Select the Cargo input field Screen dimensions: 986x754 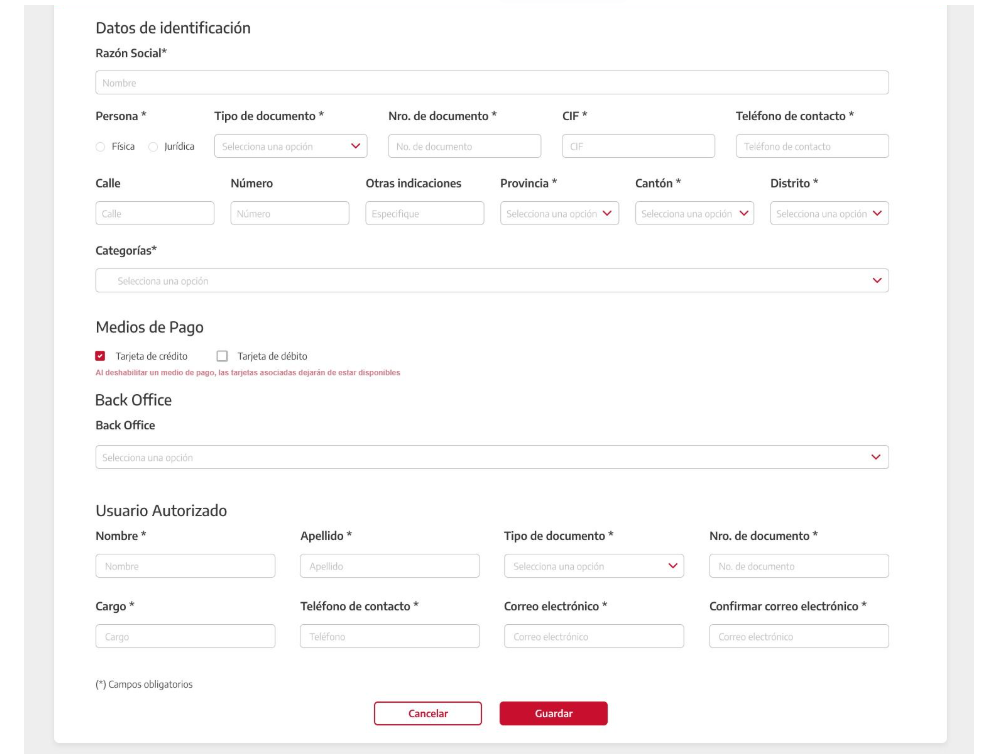[185, 636]
